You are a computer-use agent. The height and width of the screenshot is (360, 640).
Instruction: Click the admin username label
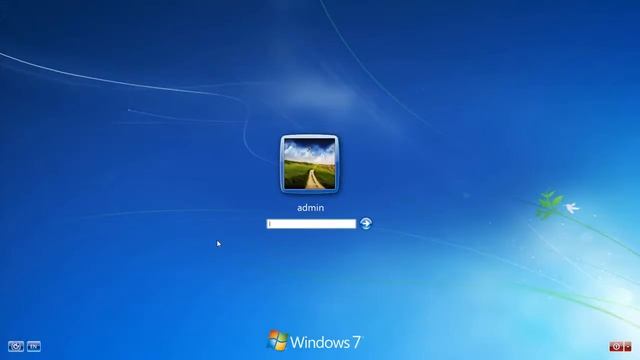pyautogui.click(x=310, y=208)
